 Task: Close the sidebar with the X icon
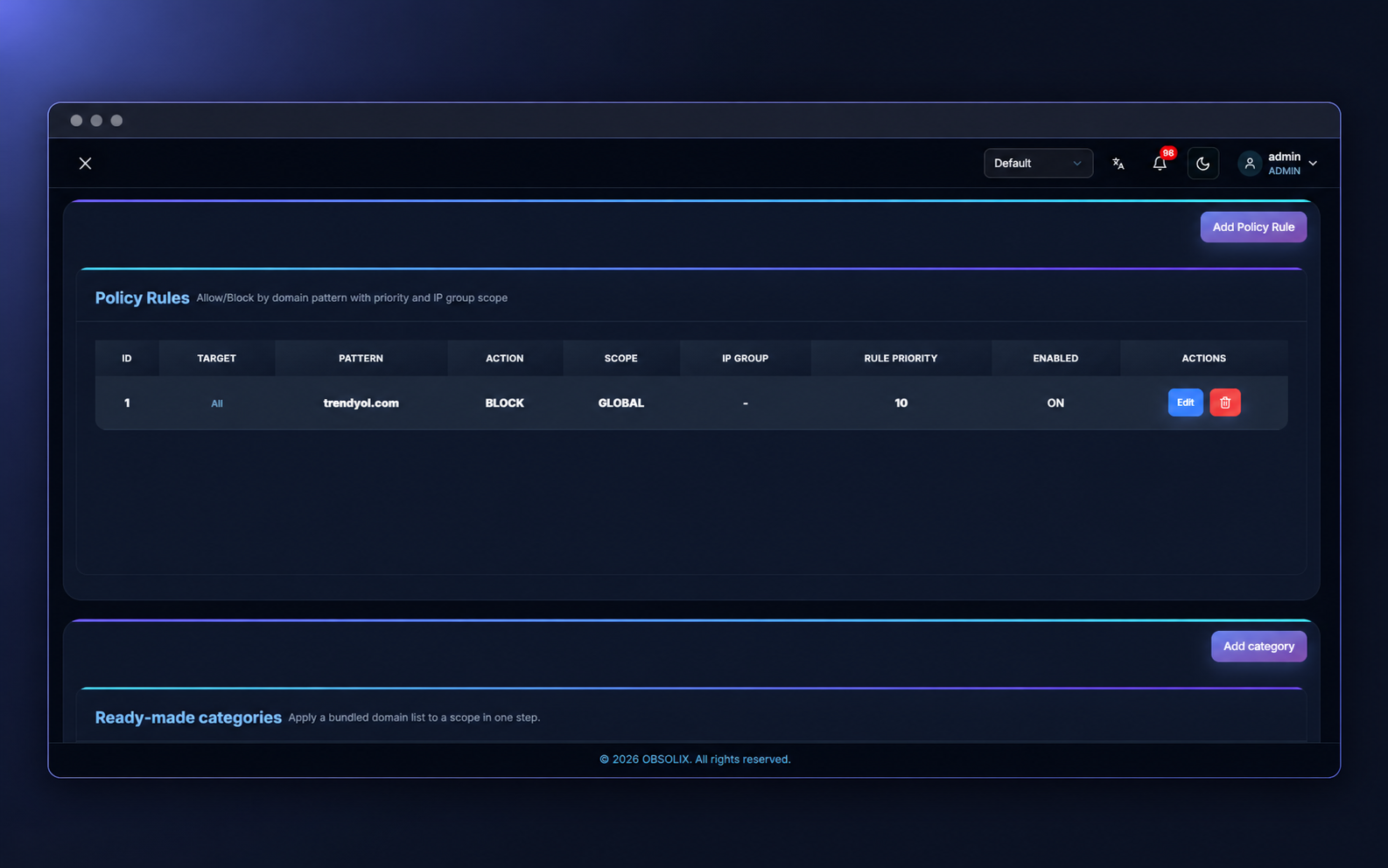point(85,164)
